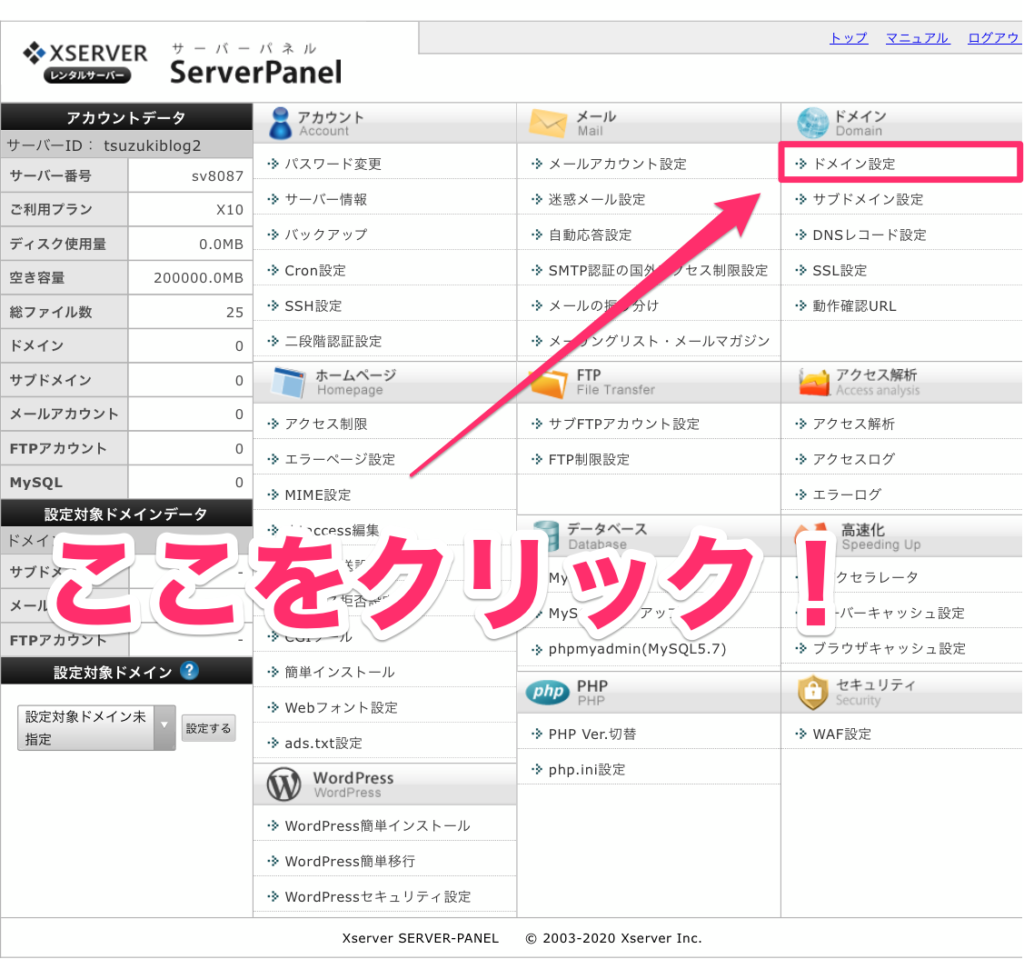The height and width of the screenshot is (959, 1024).
Task: Click the server ID tsuzukiblog2
Action: click(152, 145)
